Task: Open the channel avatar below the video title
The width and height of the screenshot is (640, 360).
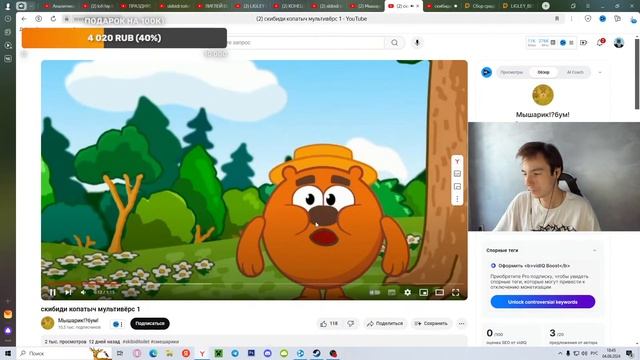Action: click(48, 323)
